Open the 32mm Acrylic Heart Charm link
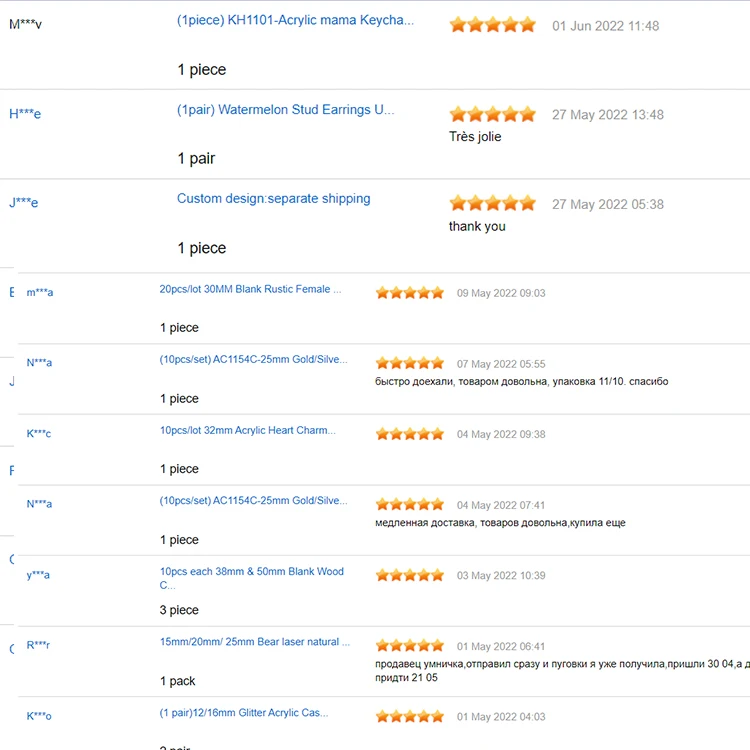750x750 pixels. click(247, 430)
